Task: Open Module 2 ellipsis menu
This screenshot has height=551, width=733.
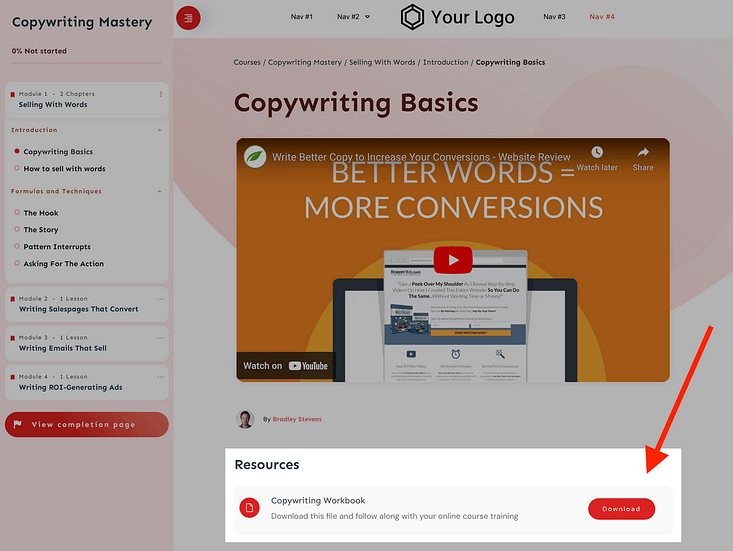Action: tap(160, 299)
